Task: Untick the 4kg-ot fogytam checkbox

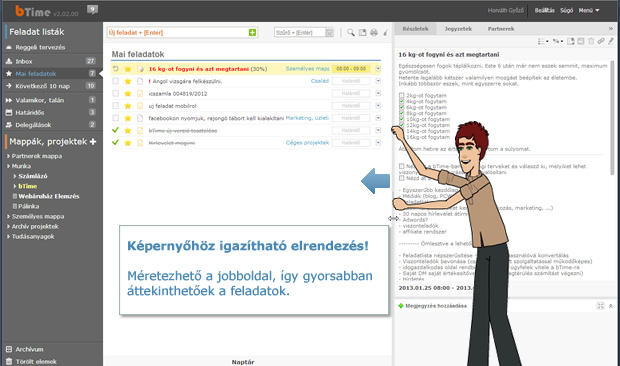Action: (x=402, y=101)
